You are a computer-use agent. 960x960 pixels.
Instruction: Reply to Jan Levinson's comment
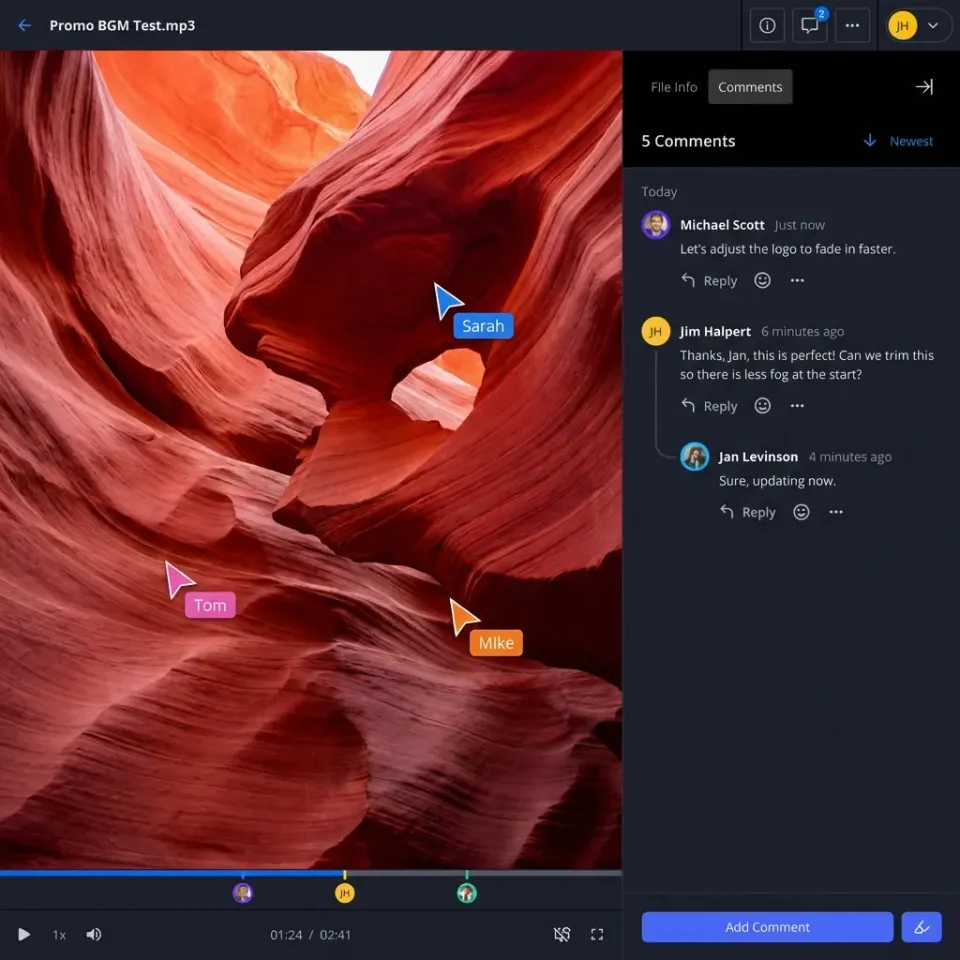(x=748, y=512)
